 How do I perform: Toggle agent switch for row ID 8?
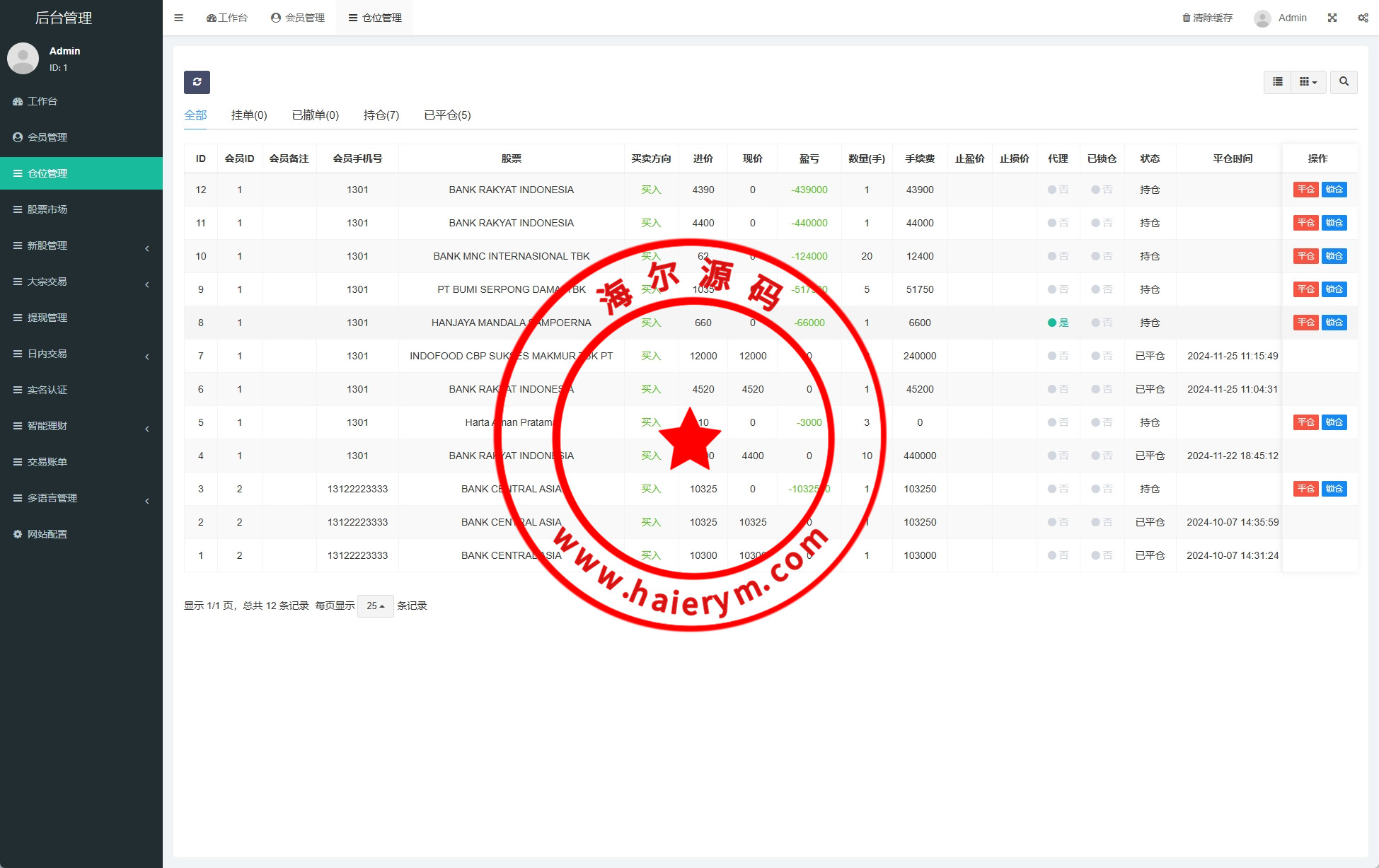1057,323
